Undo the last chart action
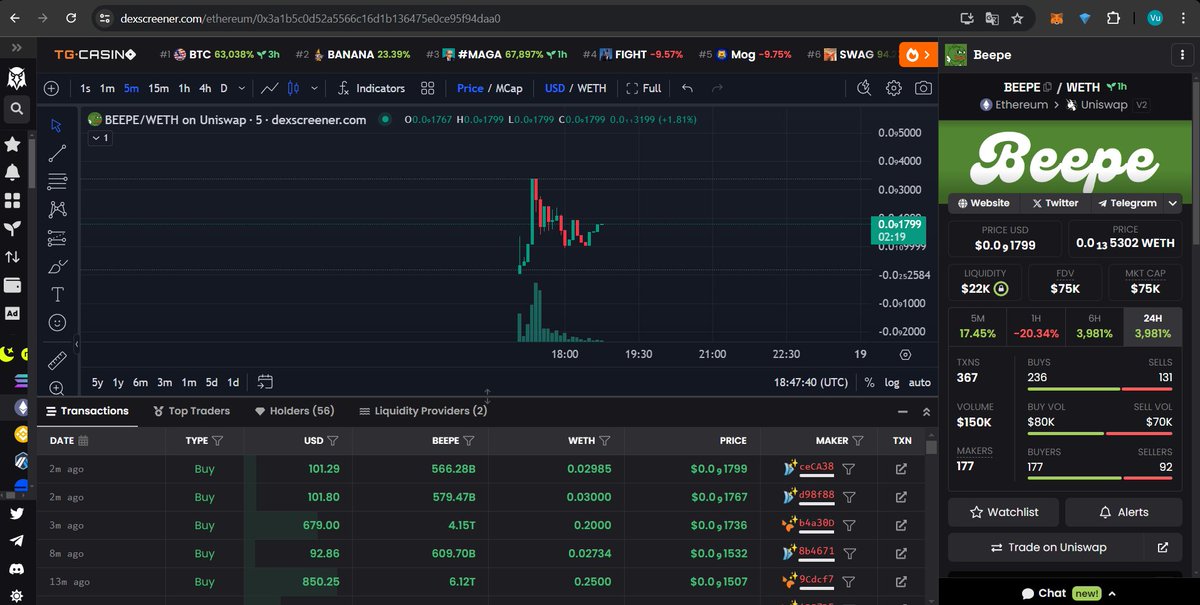 (687, 88)
